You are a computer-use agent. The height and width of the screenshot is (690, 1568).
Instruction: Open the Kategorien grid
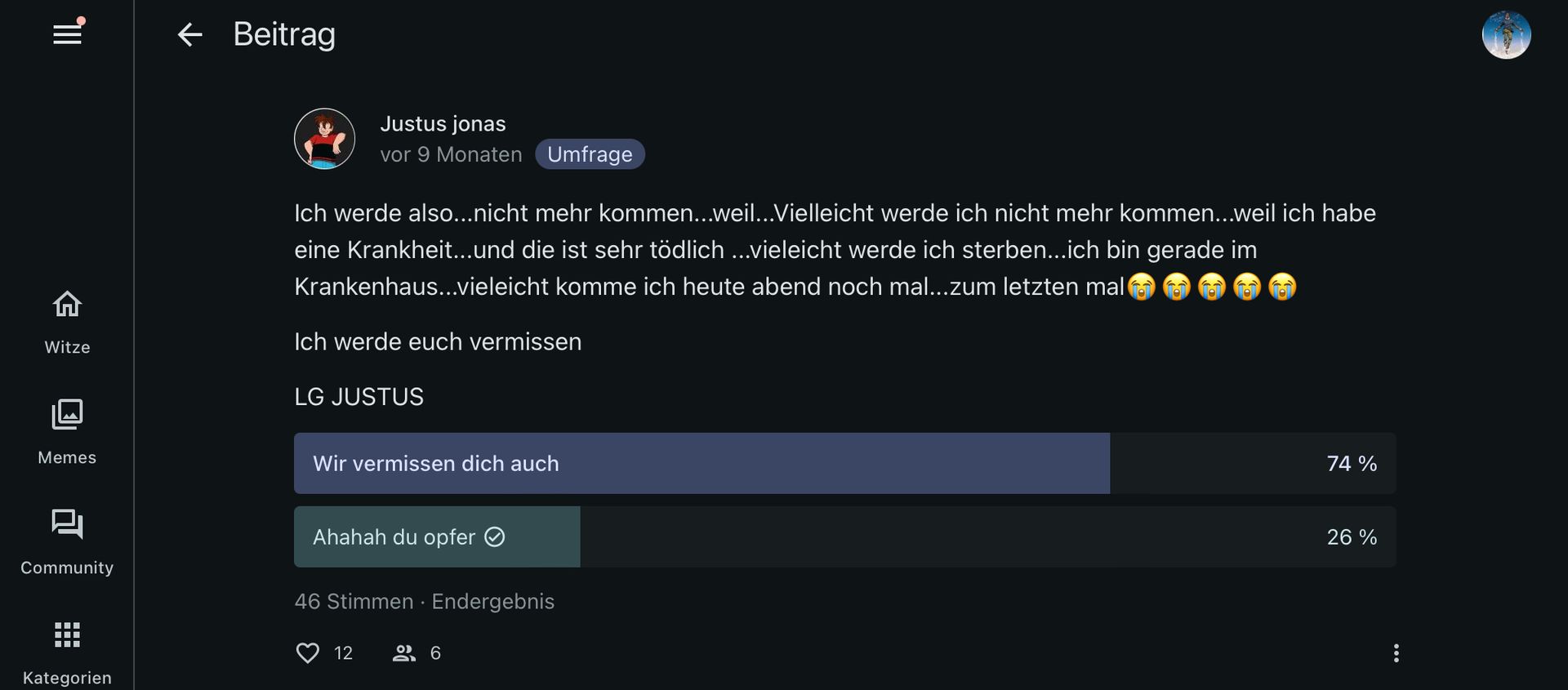[67, 652]
